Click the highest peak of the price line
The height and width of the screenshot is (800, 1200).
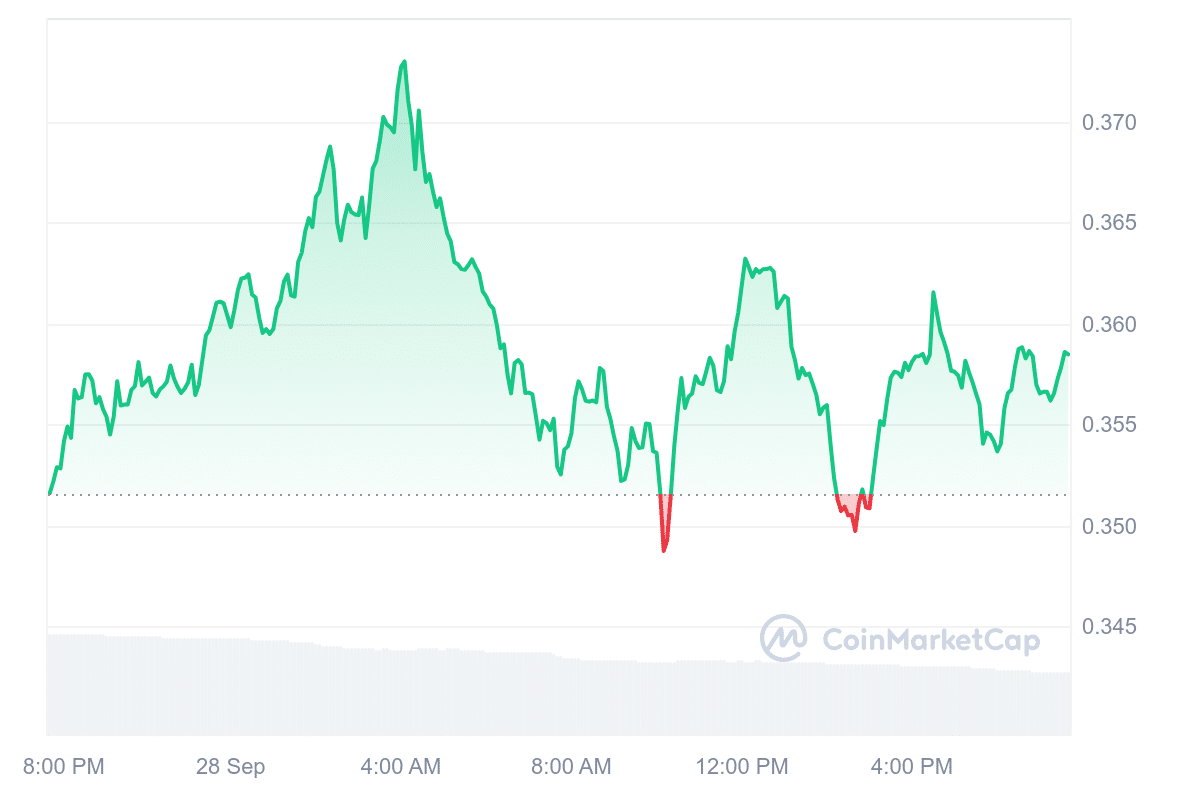404,62
